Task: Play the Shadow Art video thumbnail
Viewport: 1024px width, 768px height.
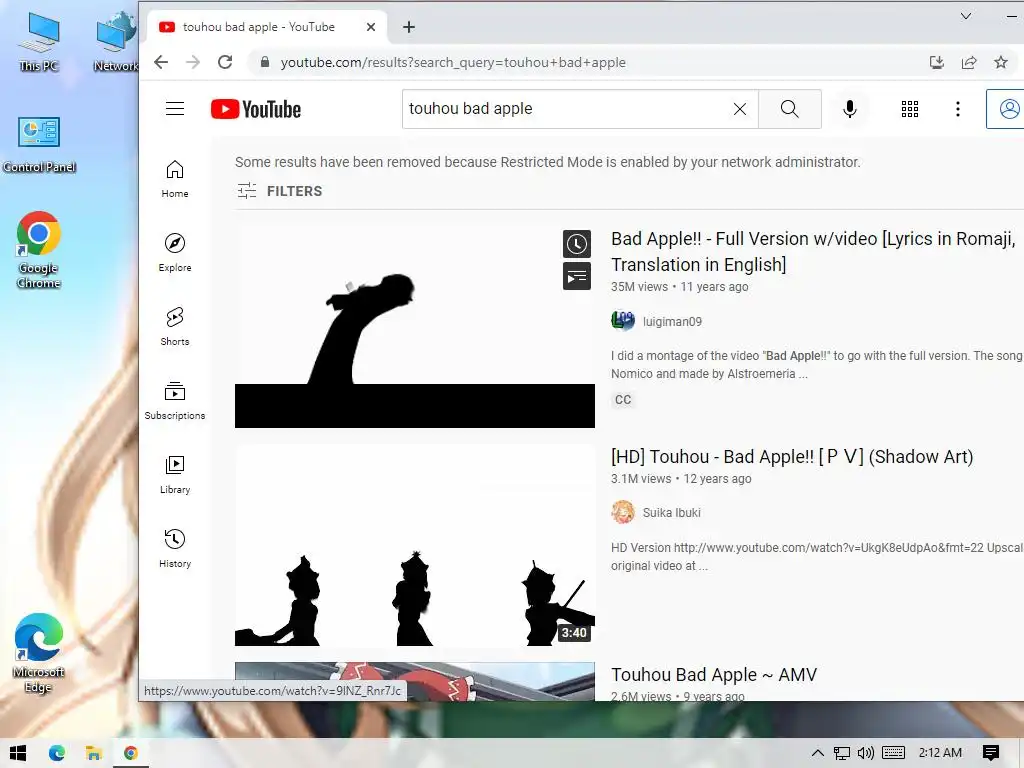Action: click(415, 545)
